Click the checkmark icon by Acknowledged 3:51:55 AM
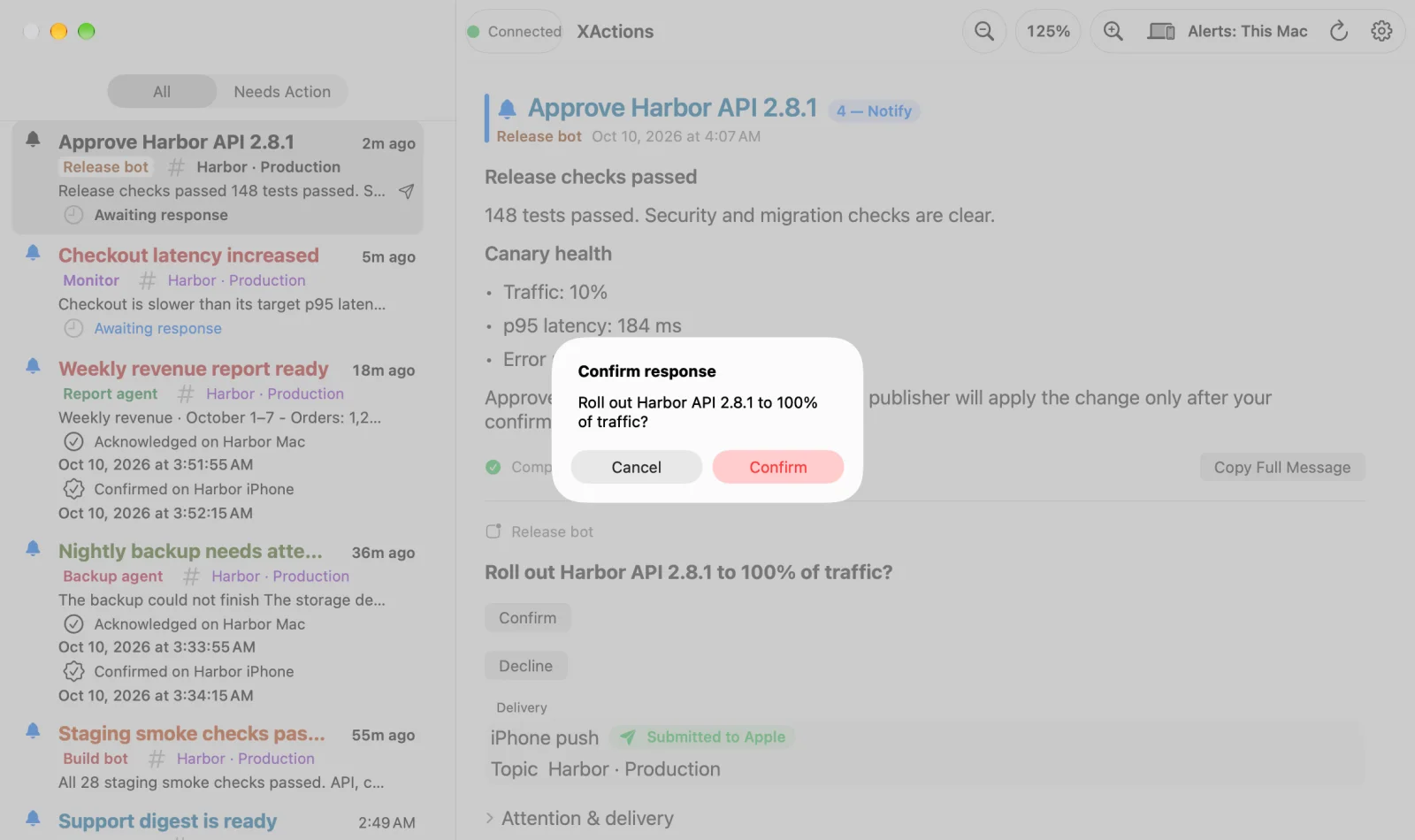This screenshot has width=1415, height=840. point(73,441)
